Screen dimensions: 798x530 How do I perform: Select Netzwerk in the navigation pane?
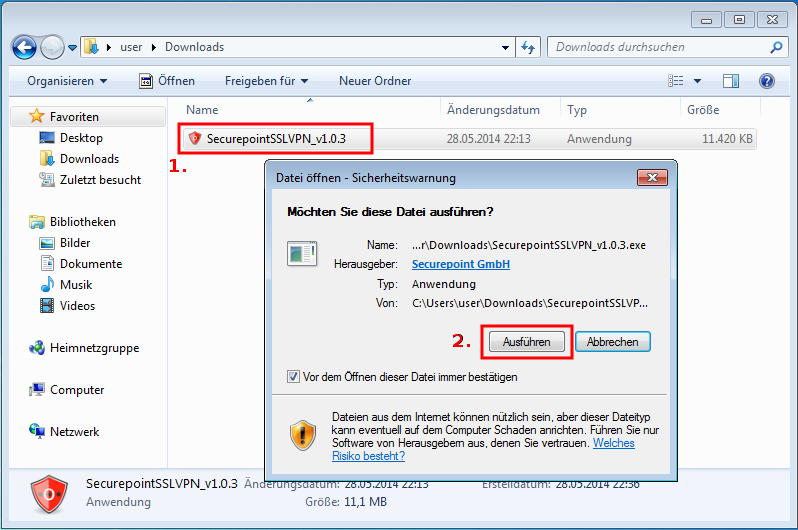pyautogui.click(x=74, y=432)
